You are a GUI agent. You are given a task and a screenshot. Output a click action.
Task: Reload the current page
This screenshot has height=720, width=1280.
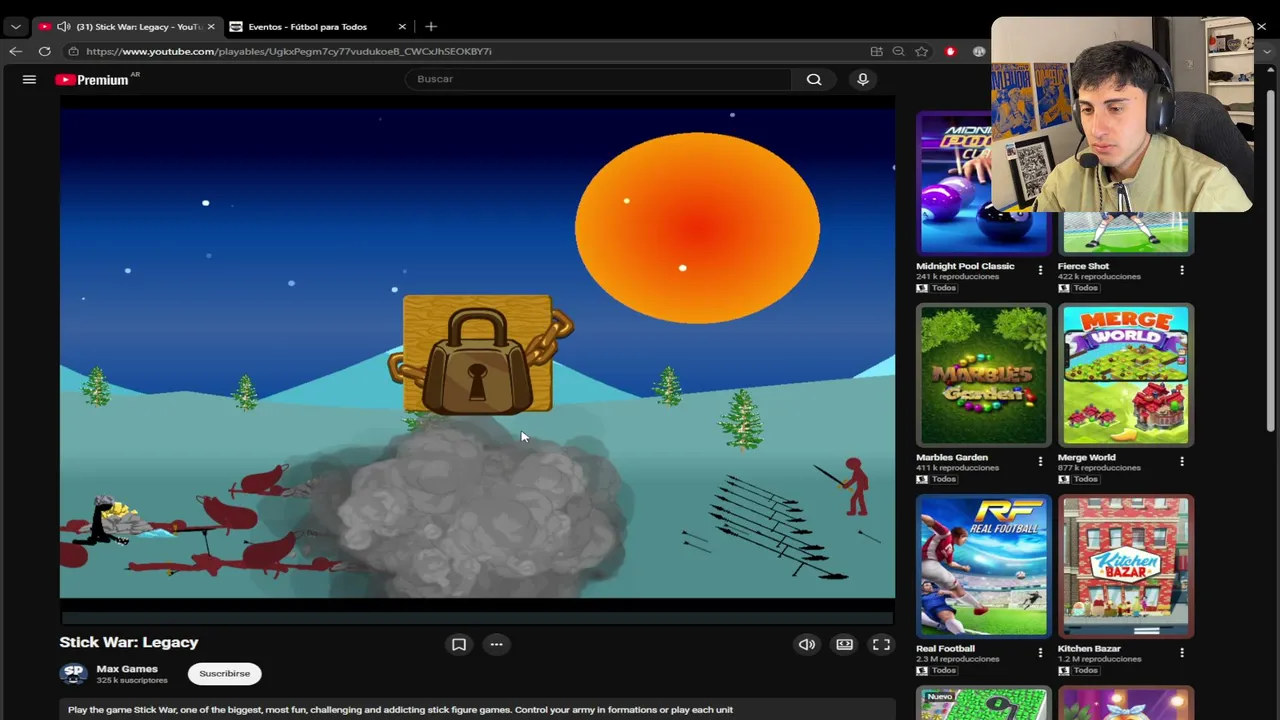45,51
